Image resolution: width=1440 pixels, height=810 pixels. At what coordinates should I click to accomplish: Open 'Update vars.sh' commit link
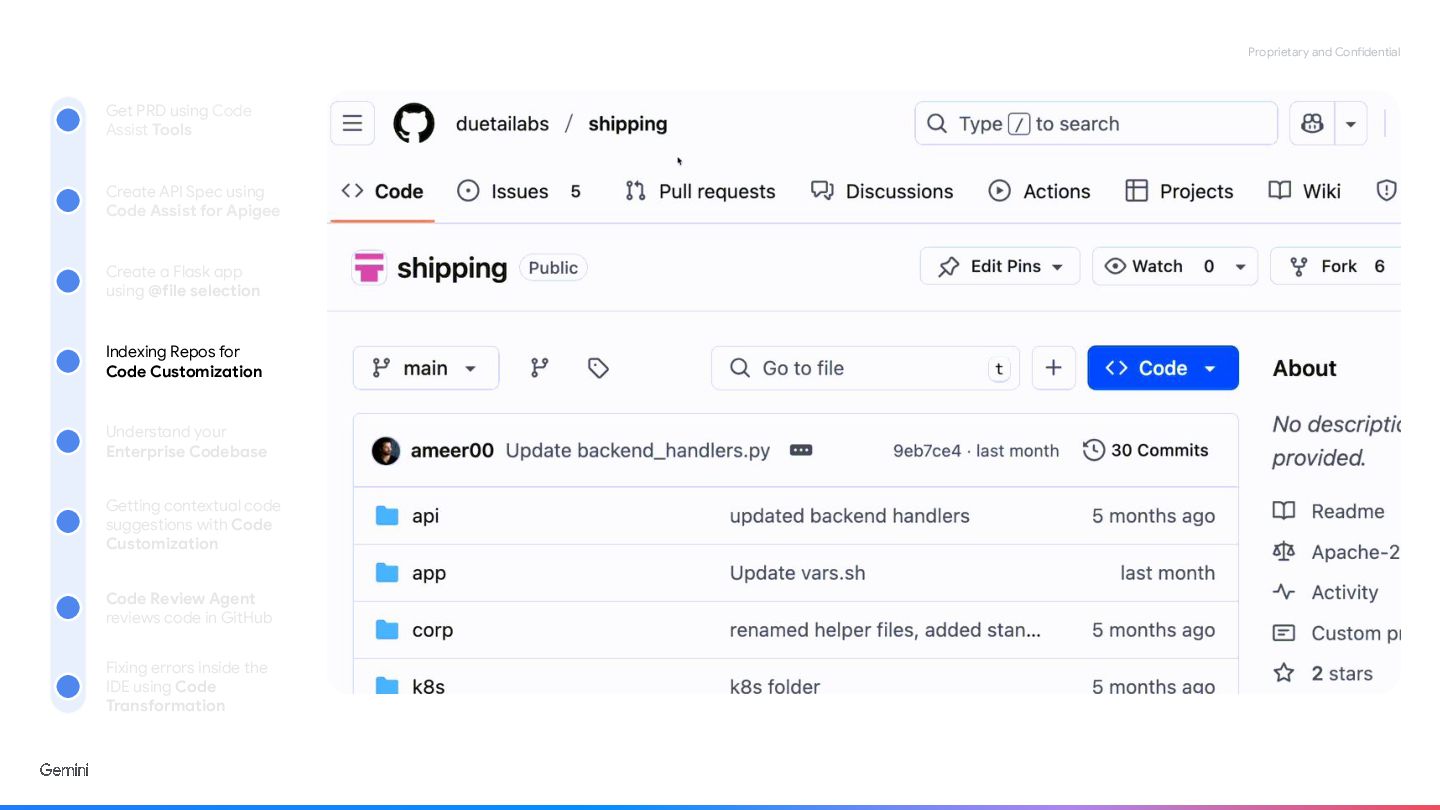[798, 573]
